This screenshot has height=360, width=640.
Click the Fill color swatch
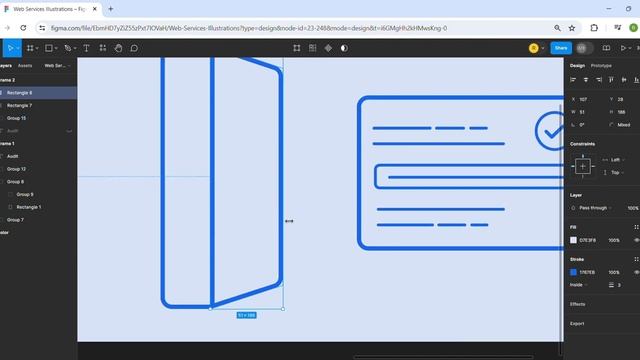tap(573, 240)
